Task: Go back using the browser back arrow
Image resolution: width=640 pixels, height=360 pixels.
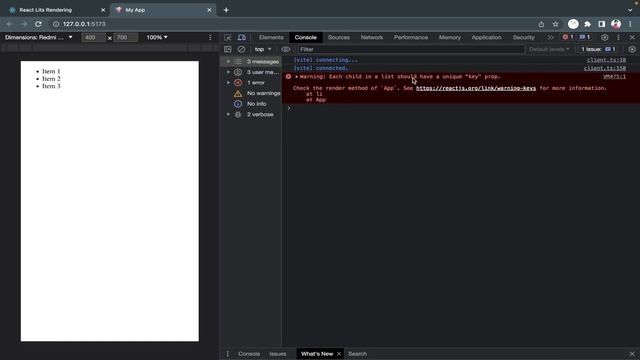Action: [9, 24]
